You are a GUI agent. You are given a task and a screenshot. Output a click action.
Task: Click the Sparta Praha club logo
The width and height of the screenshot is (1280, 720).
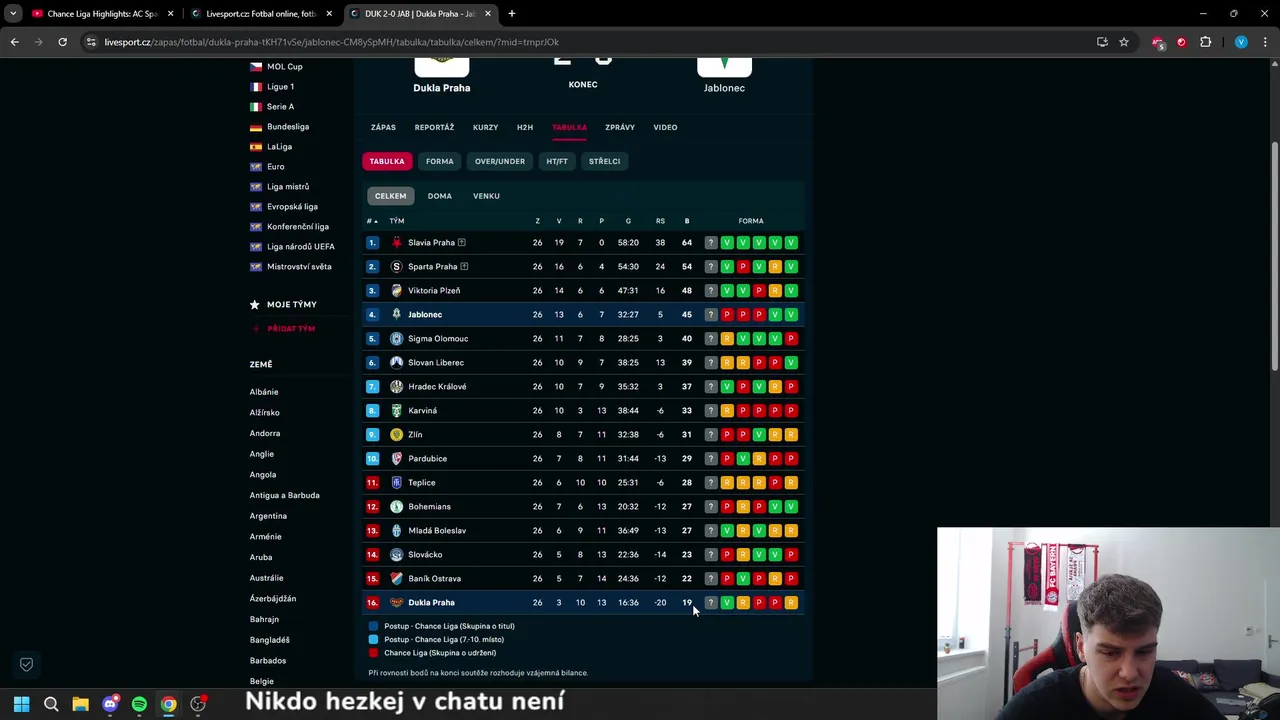[396, 266]
